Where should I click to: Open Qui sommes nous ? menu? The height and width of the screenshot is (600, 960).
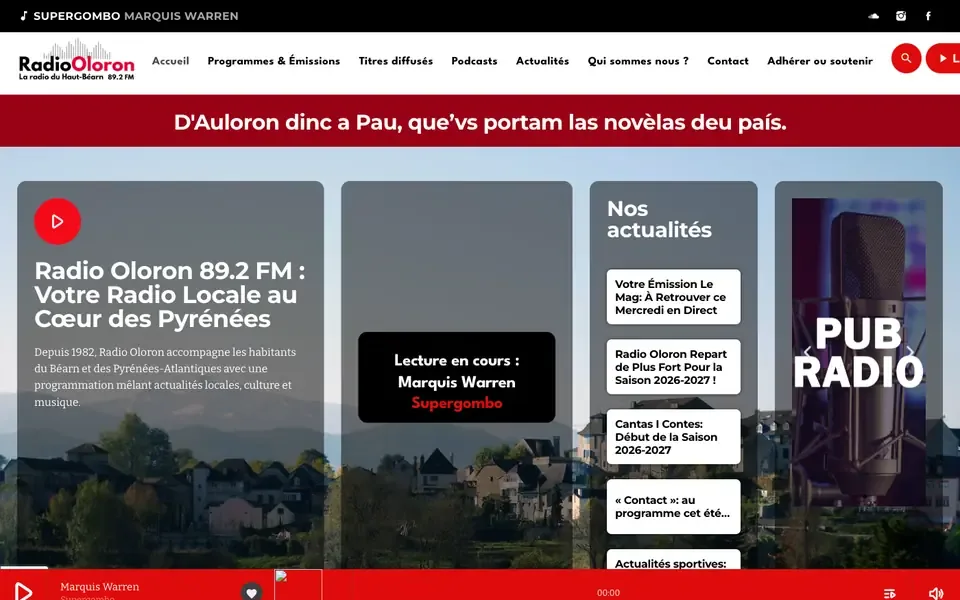tap(638, 61)
